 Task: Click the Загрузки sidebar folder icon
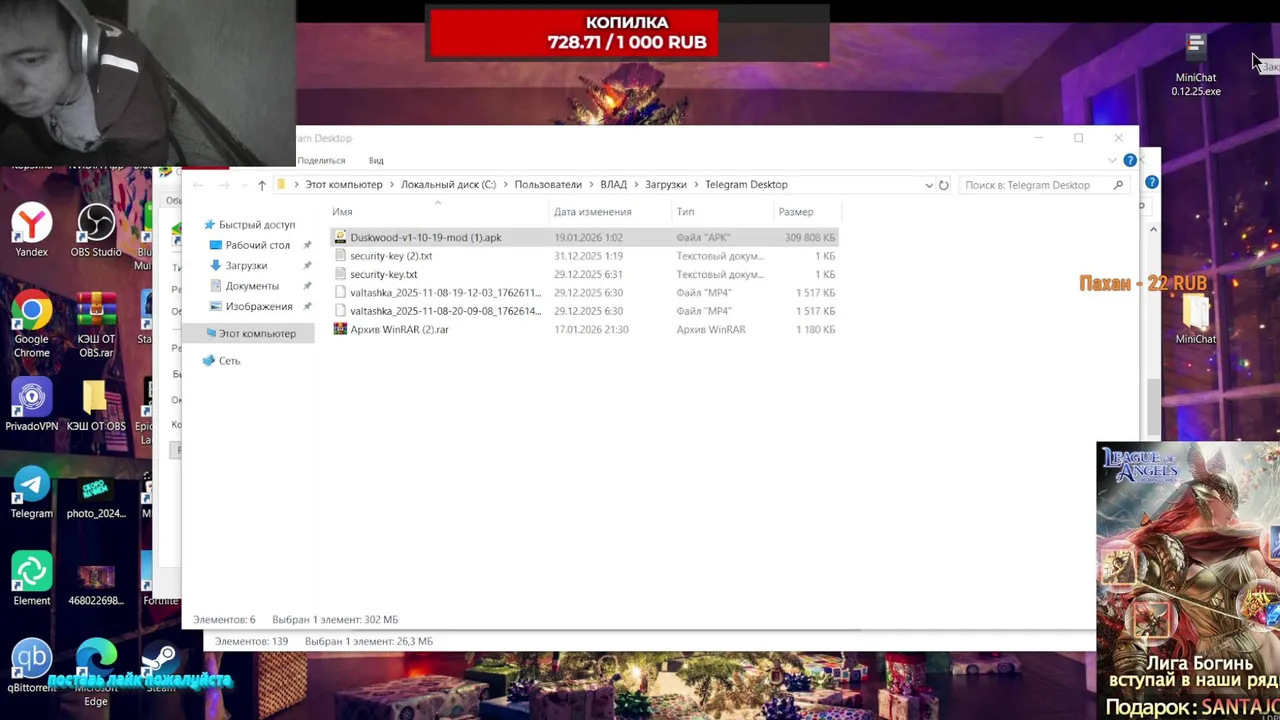pyautogui.click(x=216, y=265)
